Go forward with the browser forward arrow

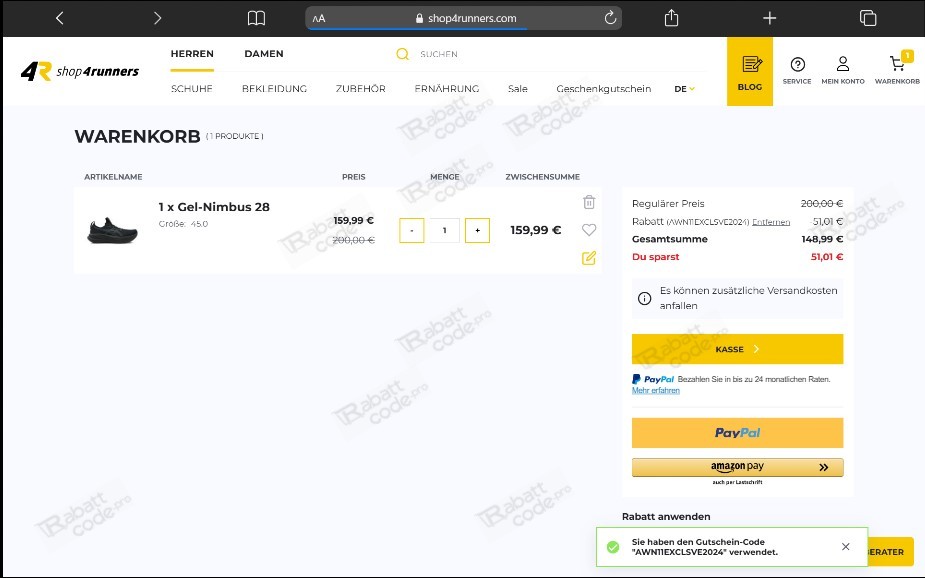point(157,18)
